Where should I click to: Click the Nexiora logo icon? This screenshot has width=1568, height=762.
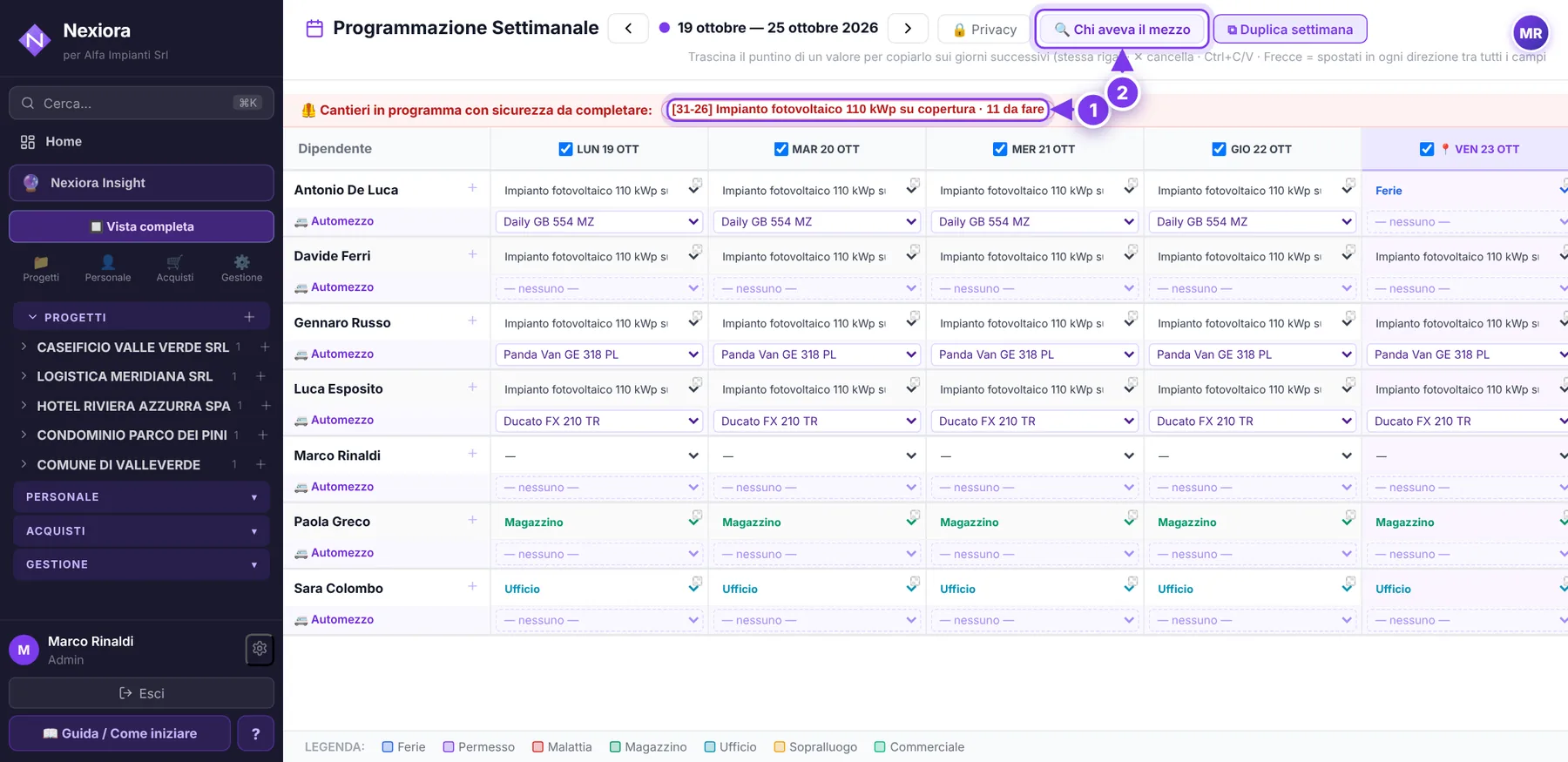[34, 40]
